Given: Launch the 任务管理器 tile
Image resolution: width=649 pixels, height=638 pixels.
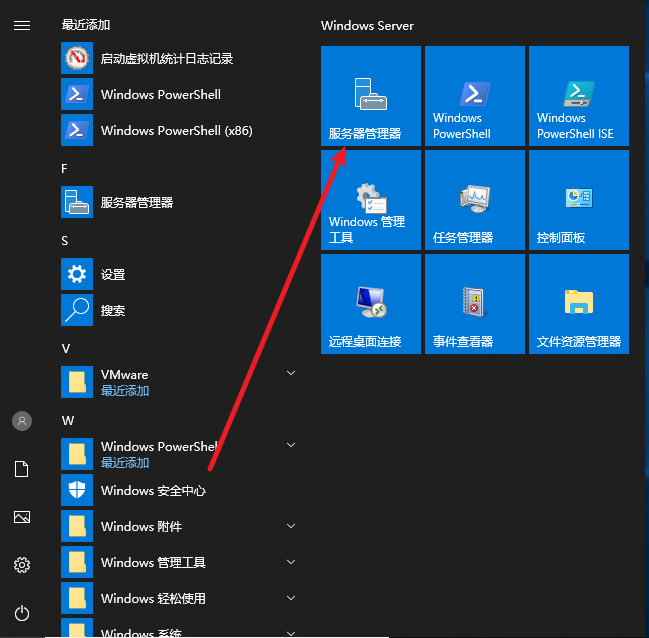Looking at the screenshot, I should point(475,200).
